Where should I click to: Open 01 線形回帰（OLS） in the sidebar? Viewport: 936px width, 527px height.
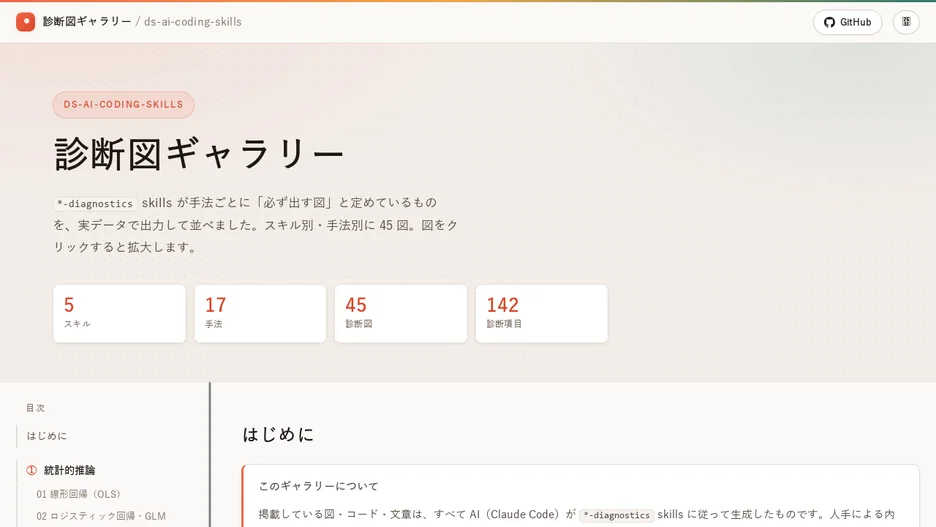click(x=78, y=494)
